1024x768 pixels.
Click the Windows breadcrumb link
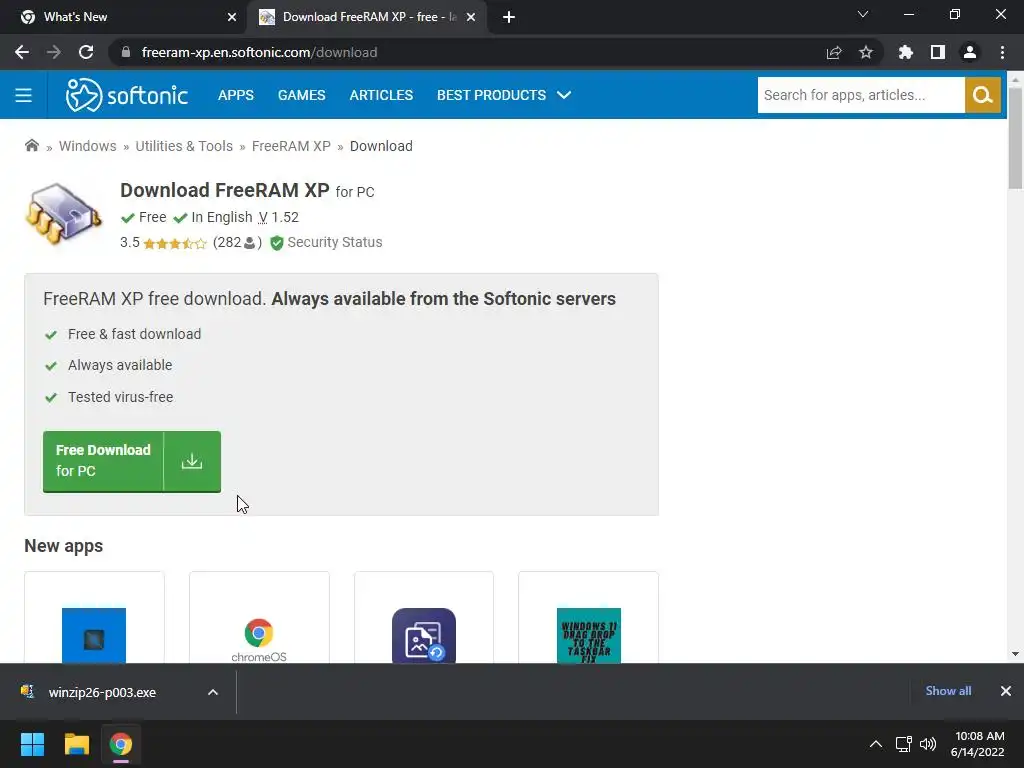pyautogui.click(x=88, y=146)
